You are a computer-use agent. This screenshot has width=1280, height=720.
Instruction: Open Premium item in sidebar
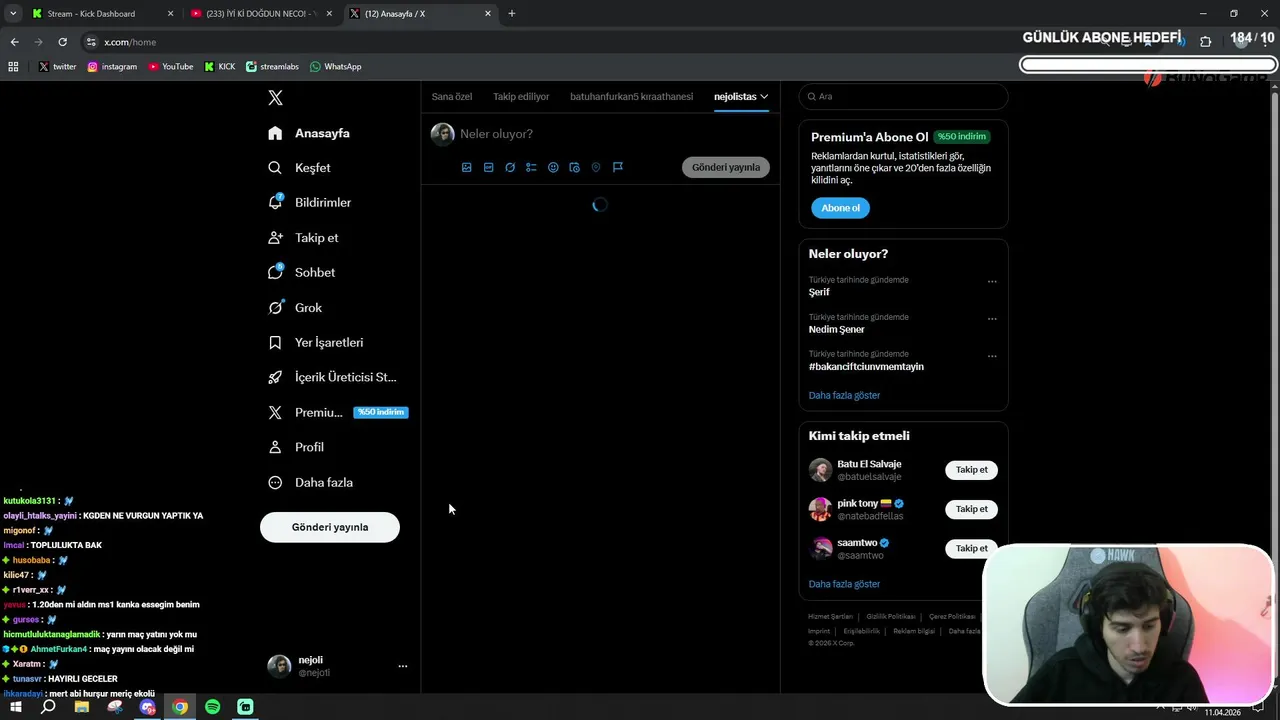click(337, 412)
